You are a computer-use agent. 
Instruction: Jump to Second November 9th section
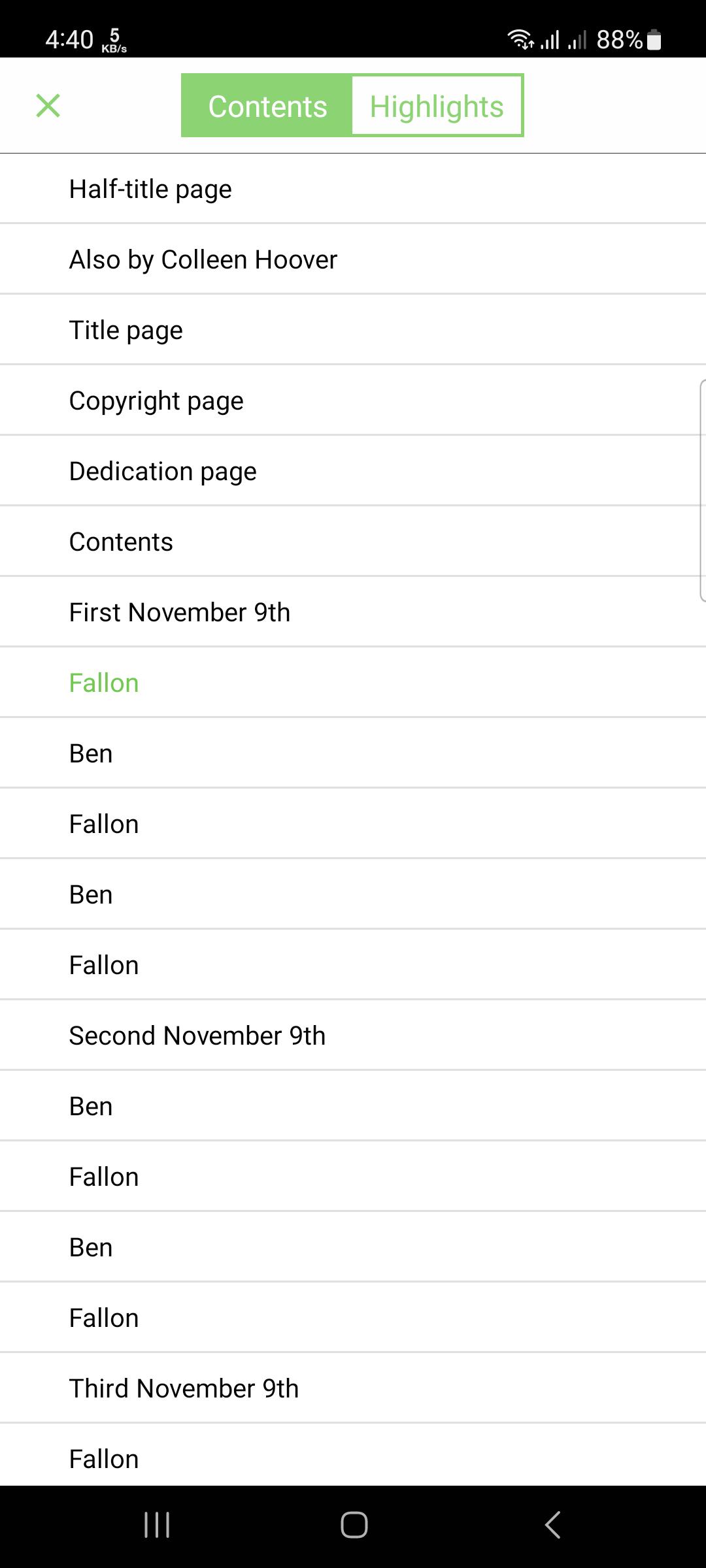tap(353, 1036)
